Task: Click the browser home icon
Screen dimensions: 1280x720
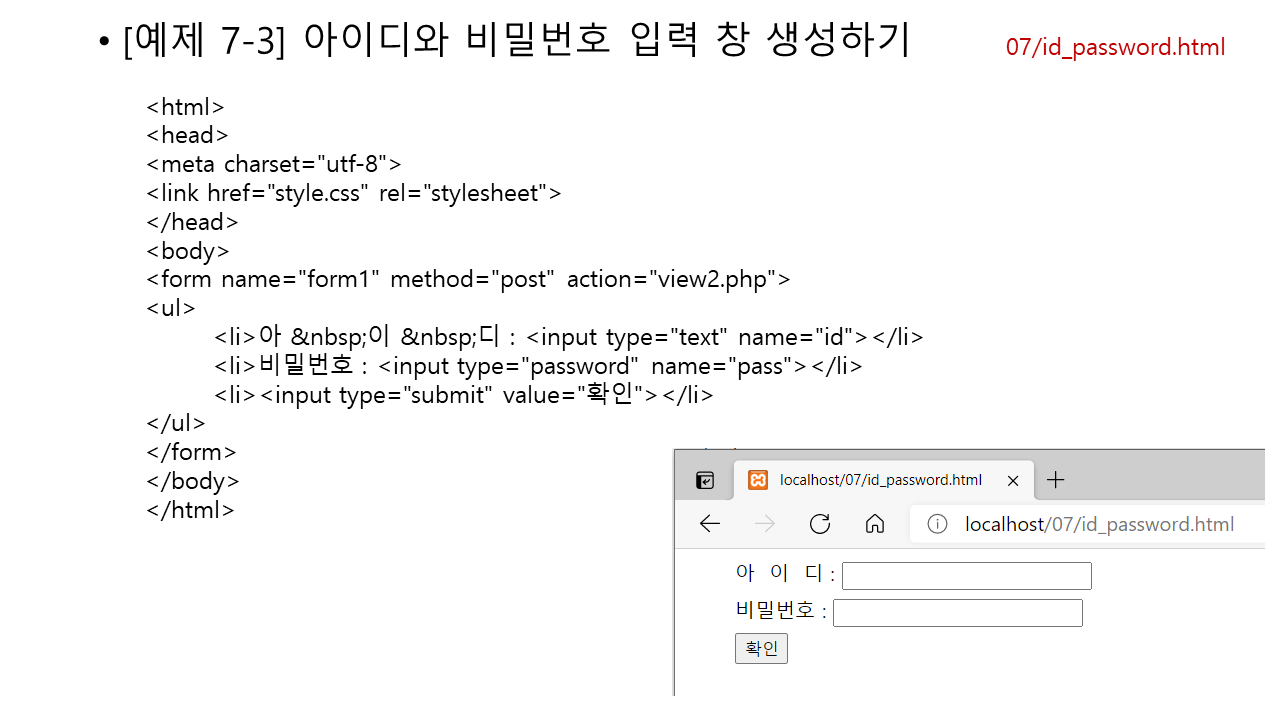Action: (x=875, y=524)
